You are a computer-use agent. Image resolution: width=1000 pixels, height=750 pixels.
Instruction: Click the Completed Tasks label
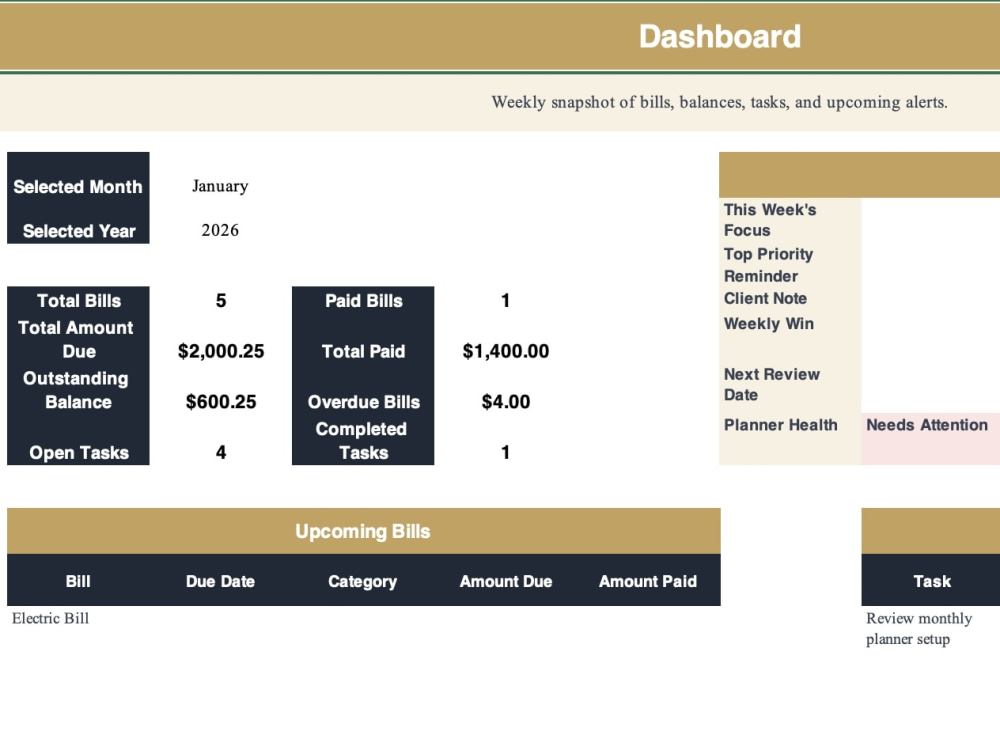(363, 441)
